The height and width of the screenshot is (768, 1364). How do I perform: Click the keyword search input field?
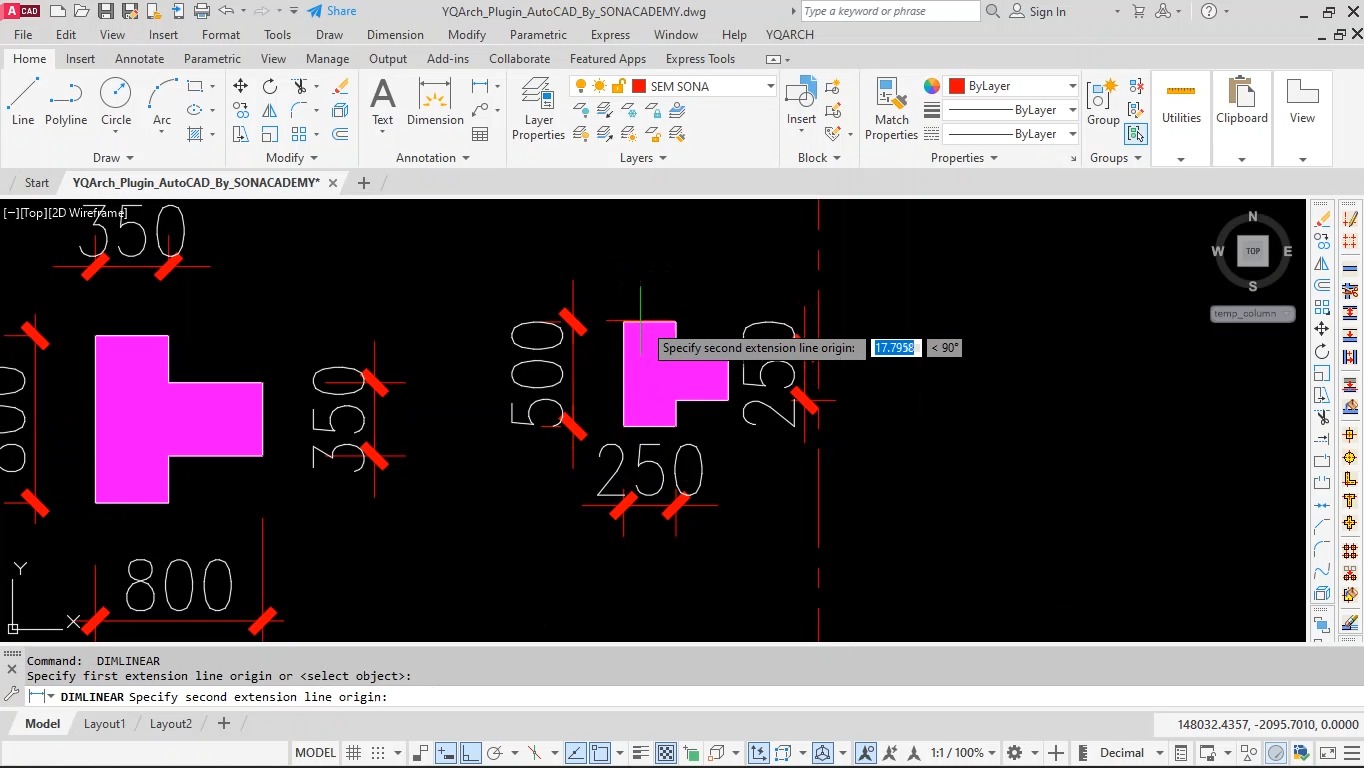[890, 11]
